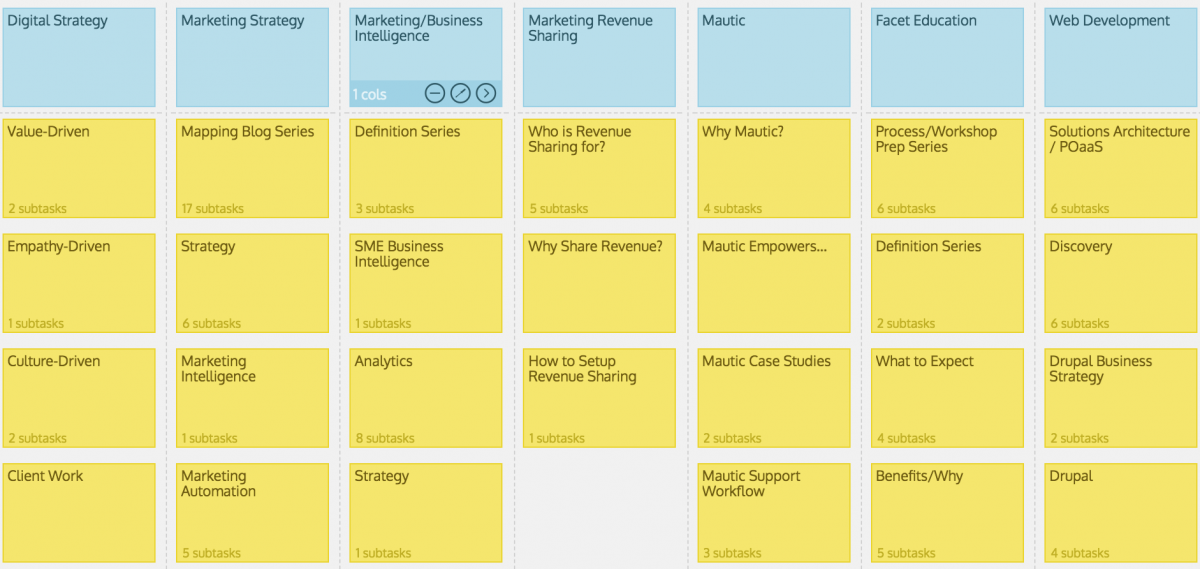This screenshot has height=569, width=1200.
Task: Select the Digital Strategy column header
Action: tap(79, 57)
